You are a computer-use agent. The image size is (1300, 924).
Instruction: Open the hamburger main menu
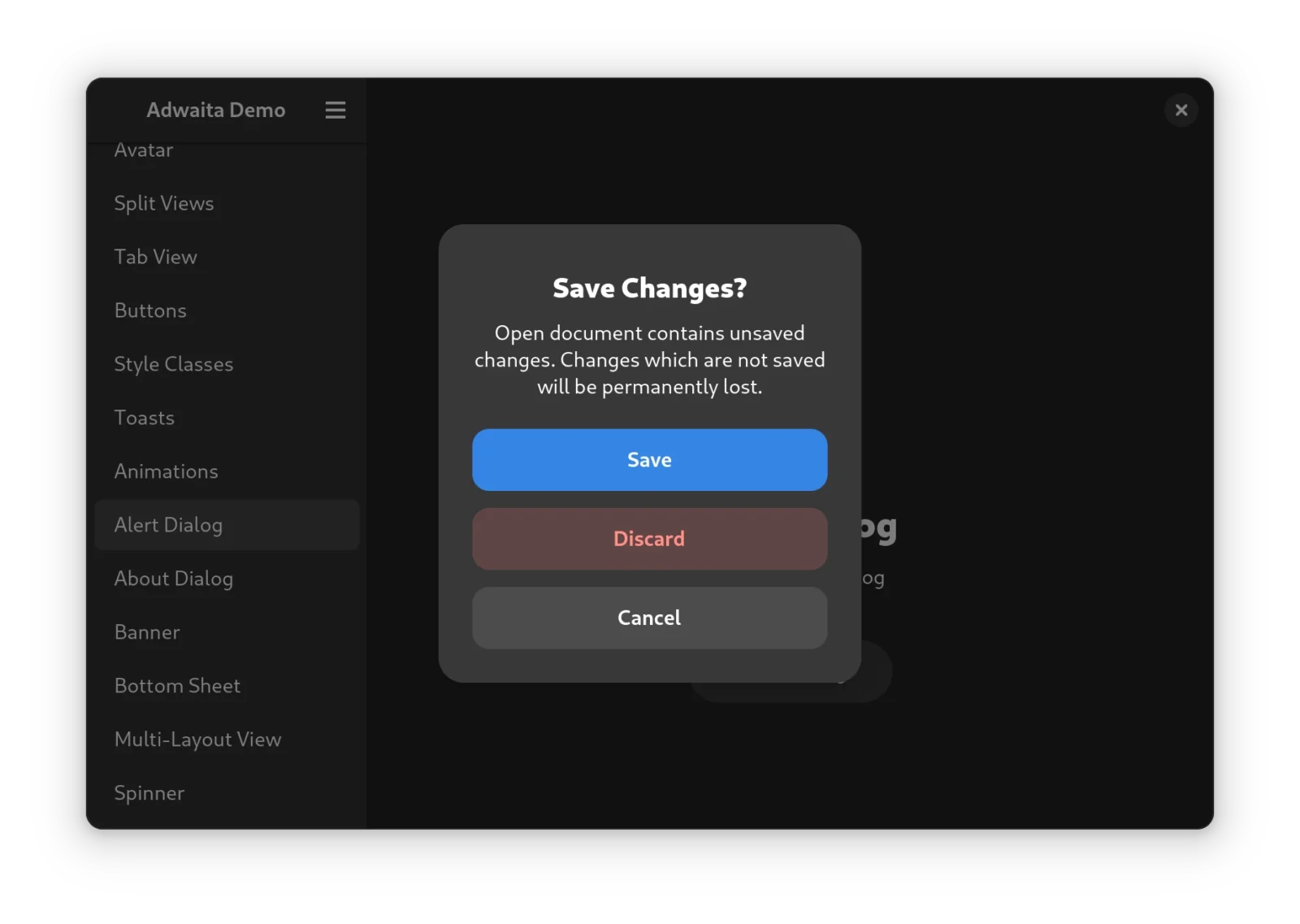coord(335,110)
